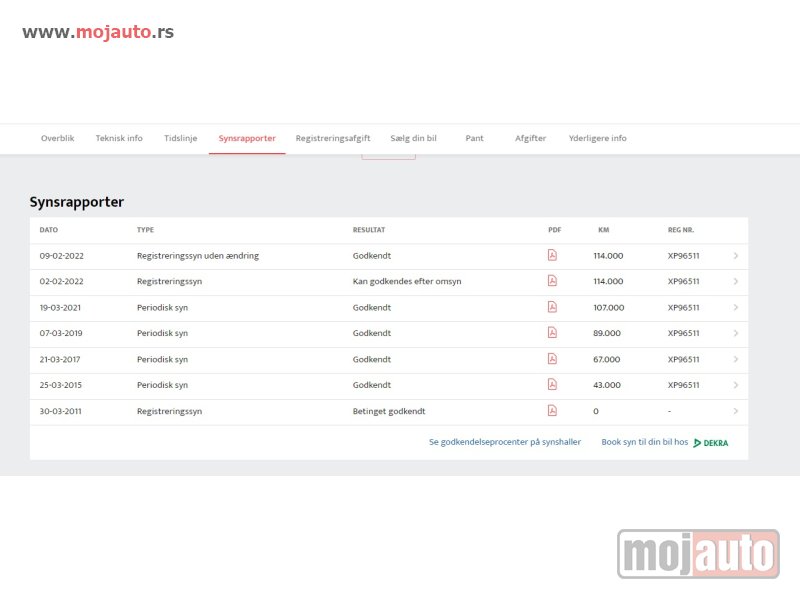Go to the Afgifter tab

point(531,138)
